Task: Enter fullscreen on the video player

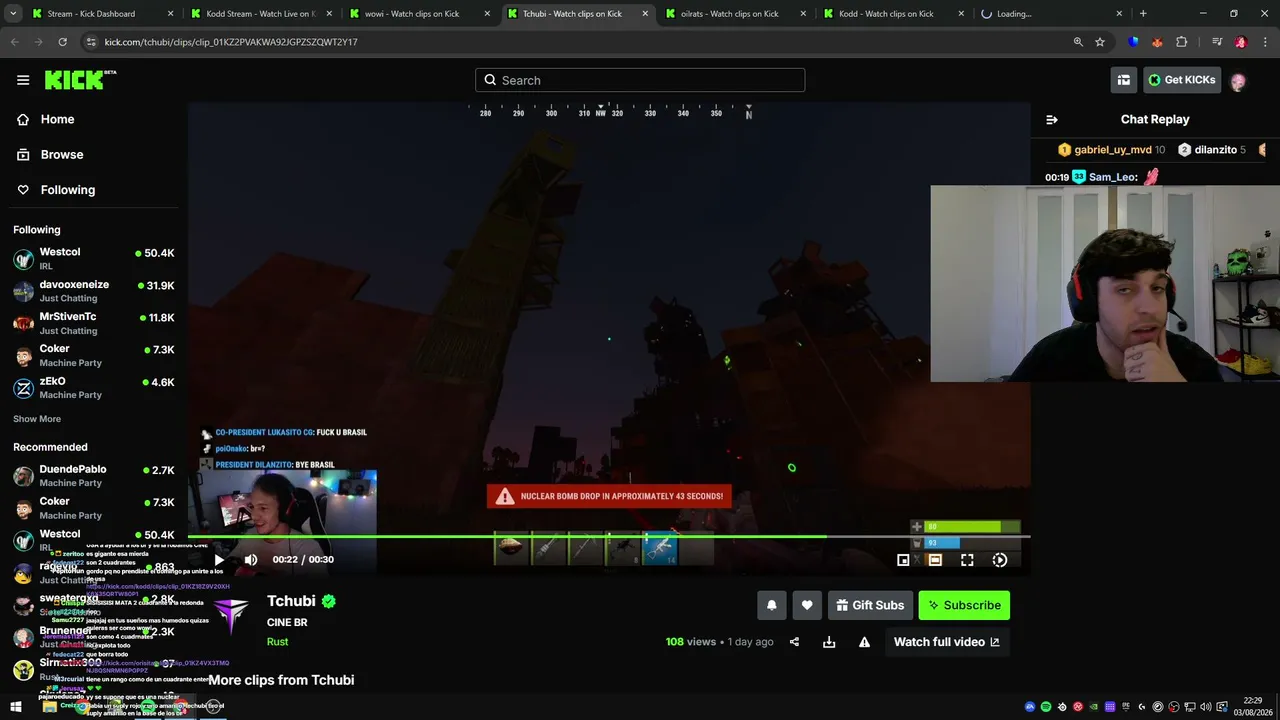Action: point(967,560)
